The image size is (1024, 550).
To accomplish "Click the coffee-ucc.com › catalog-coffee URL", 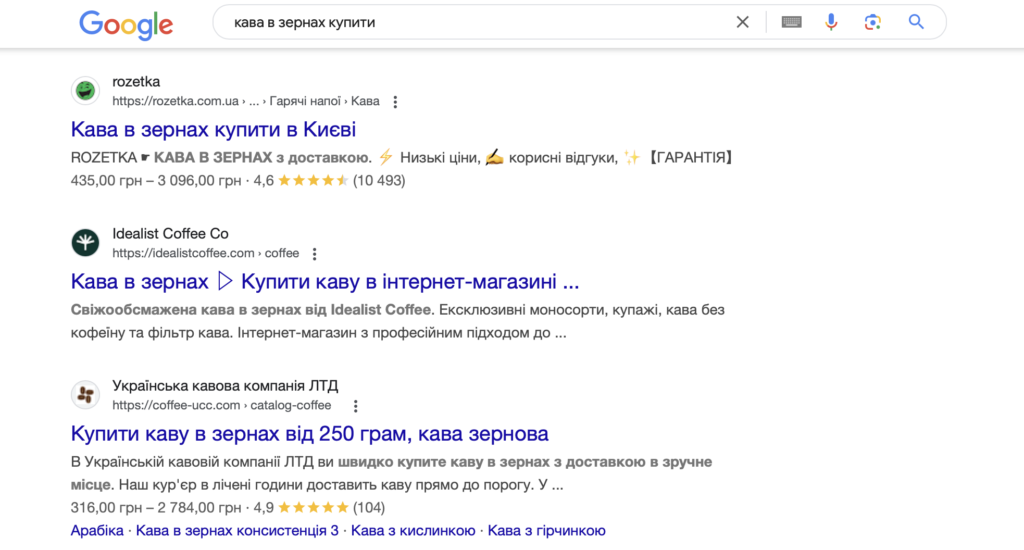I will [221, 406].
